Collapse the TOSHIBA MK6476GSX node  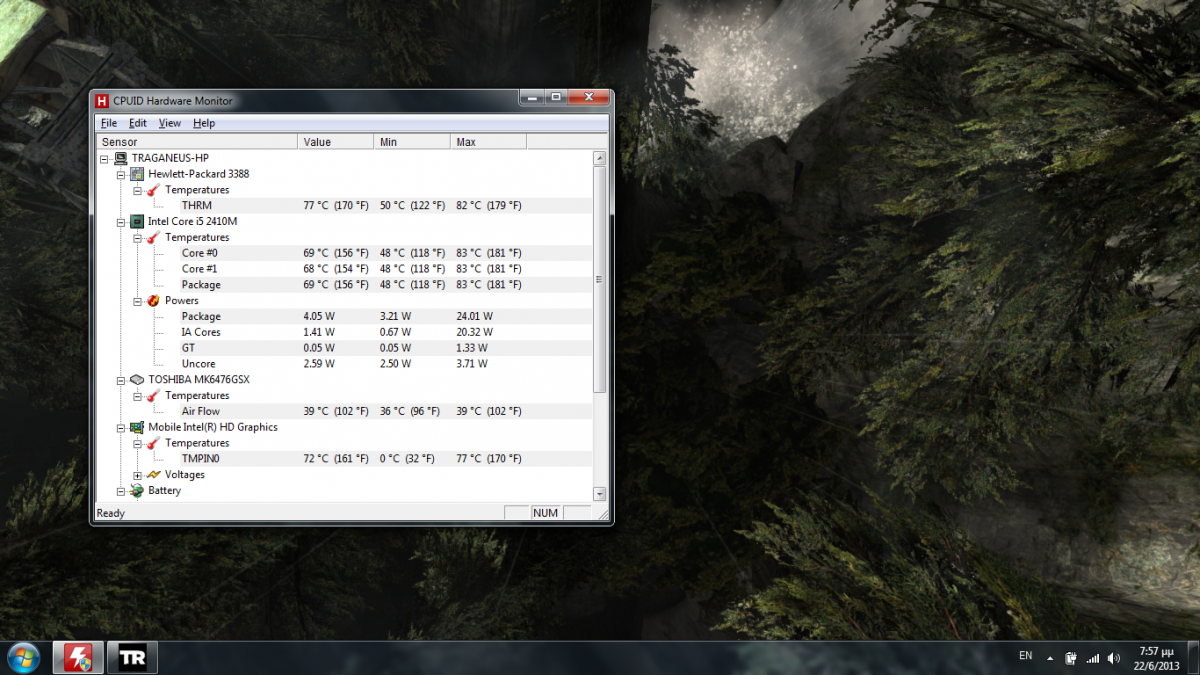121,380
